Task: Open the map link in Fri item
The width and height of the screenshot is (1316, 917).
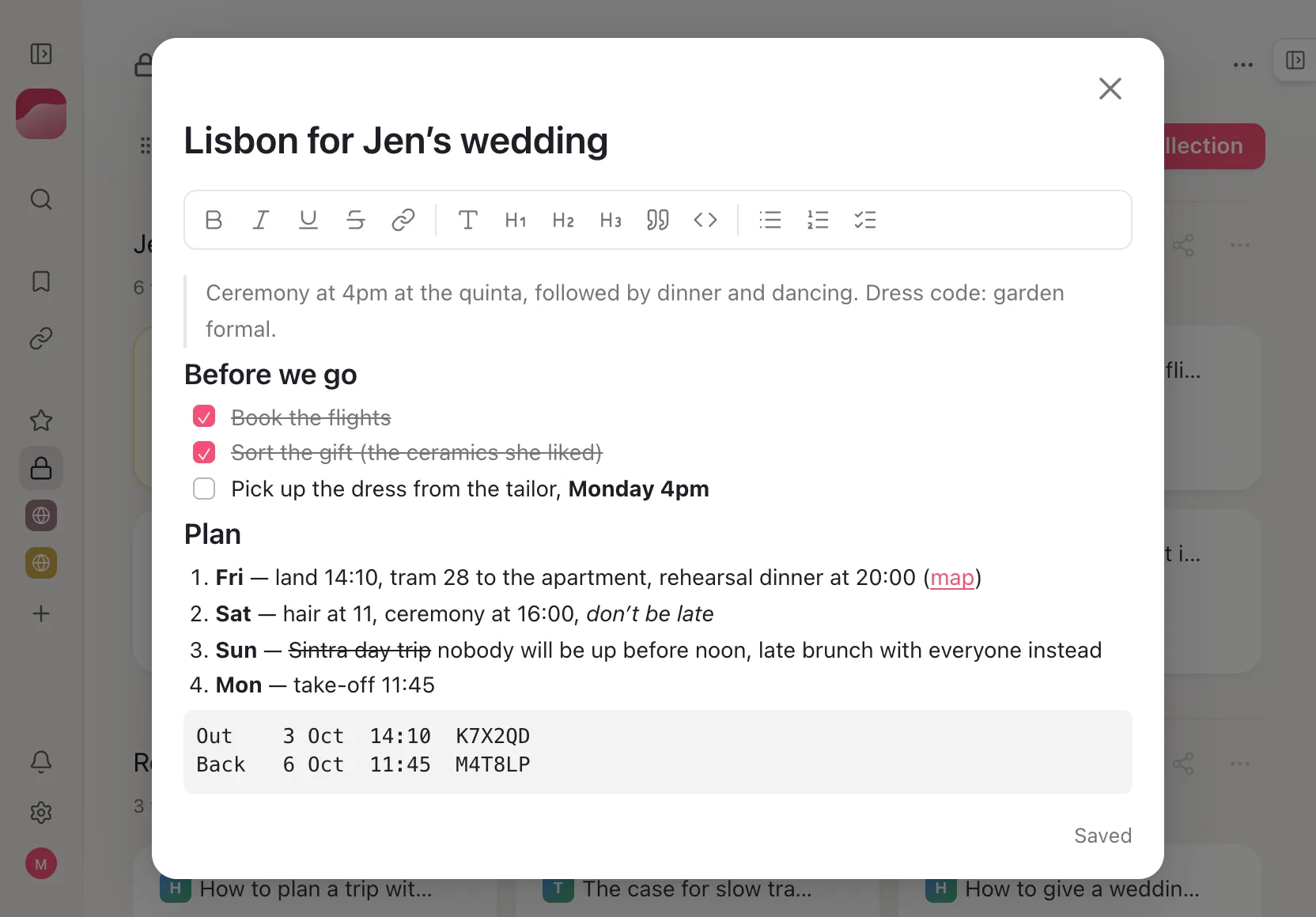Action: [952, 578]
